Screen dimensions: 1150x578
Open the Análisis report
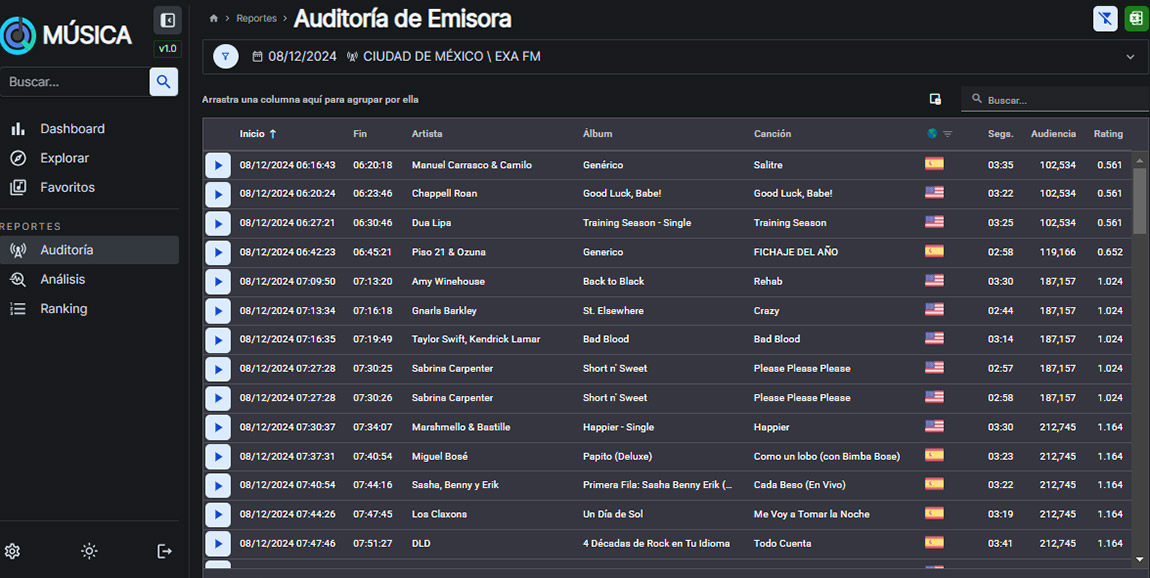coord(63,279)
